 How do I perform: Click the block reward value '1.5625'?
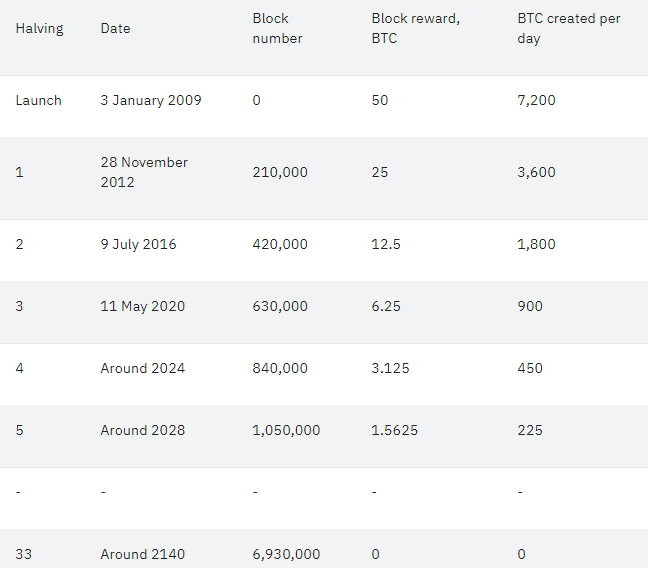point(395,430)
